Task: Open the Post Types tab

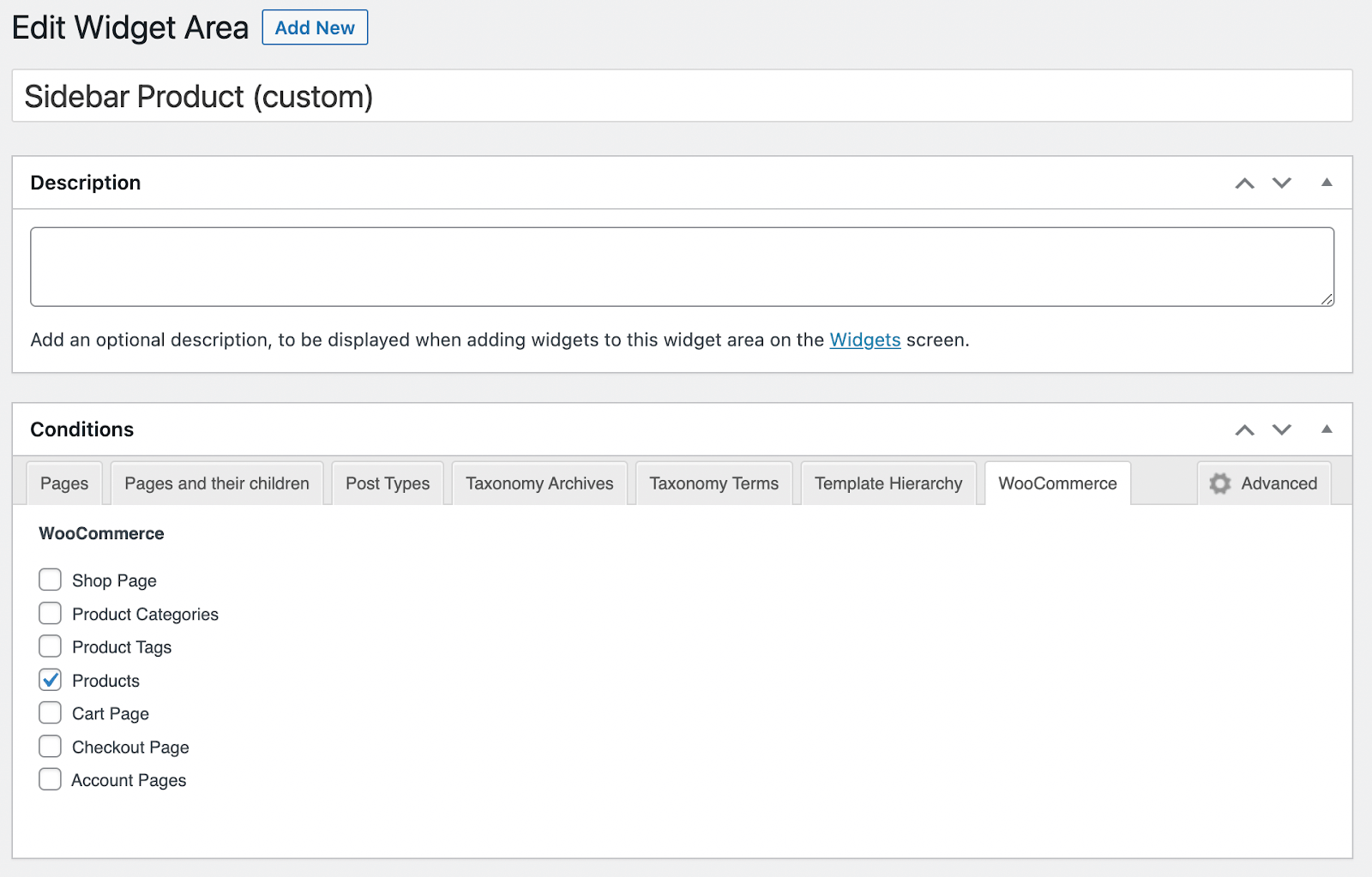Action: [x=387, y=484]
